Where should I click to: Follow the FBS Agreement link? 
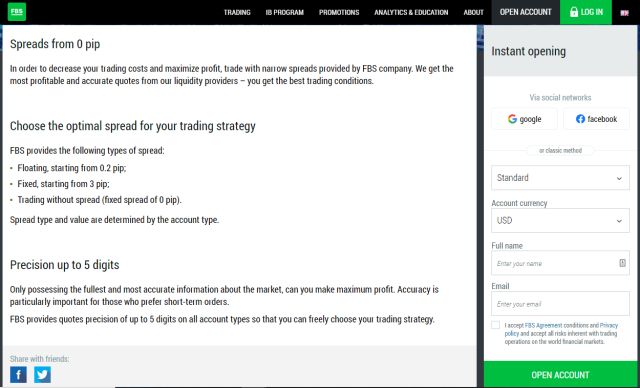click(543, 325)
